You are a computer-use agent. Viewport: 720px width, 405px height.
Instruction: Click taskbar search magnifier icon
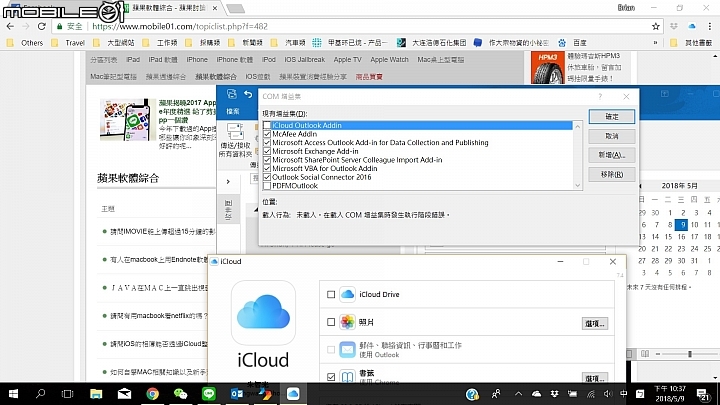pos(41,394)
